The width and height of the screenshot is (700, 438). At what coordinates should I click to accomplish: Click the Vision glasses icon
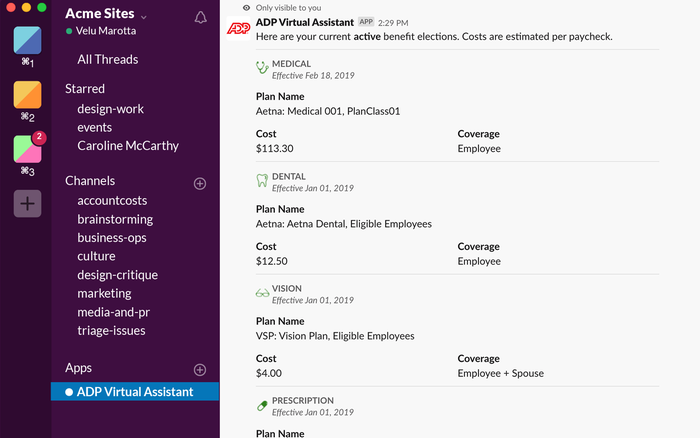(262, 293)
